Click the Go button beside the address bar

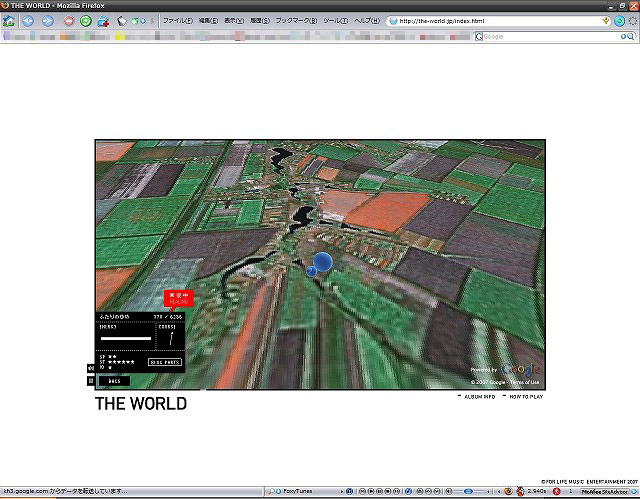coord(619,21)
